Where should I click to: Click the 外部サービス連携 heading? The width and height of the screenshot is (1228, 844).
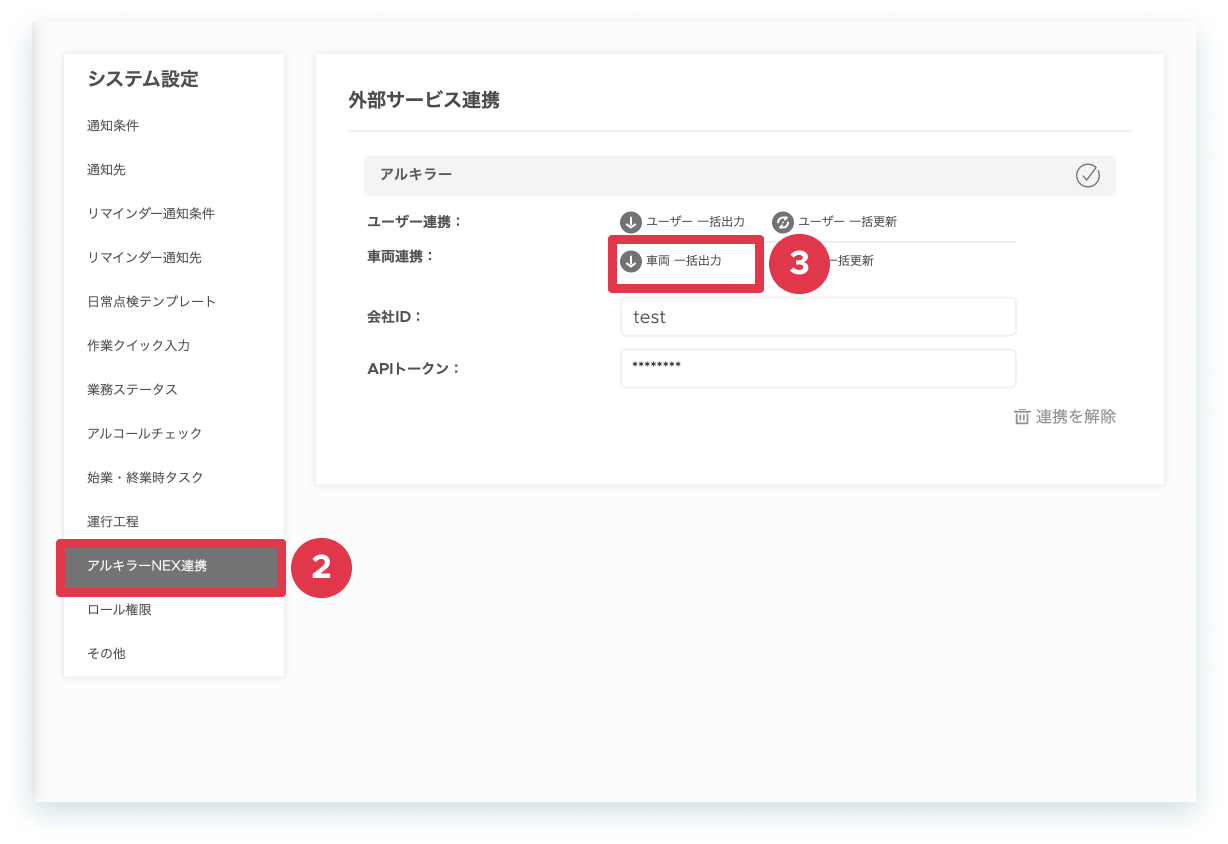click(x=424, y=100)
